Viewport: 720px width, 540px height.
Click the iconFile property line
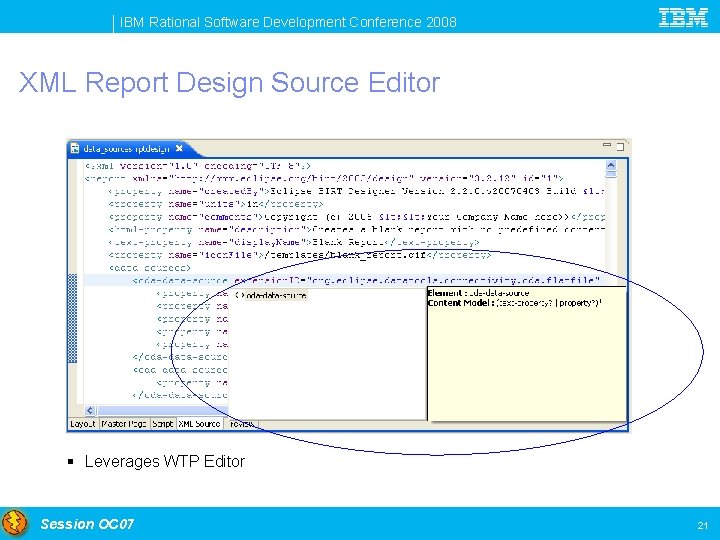tap(299, 255)
